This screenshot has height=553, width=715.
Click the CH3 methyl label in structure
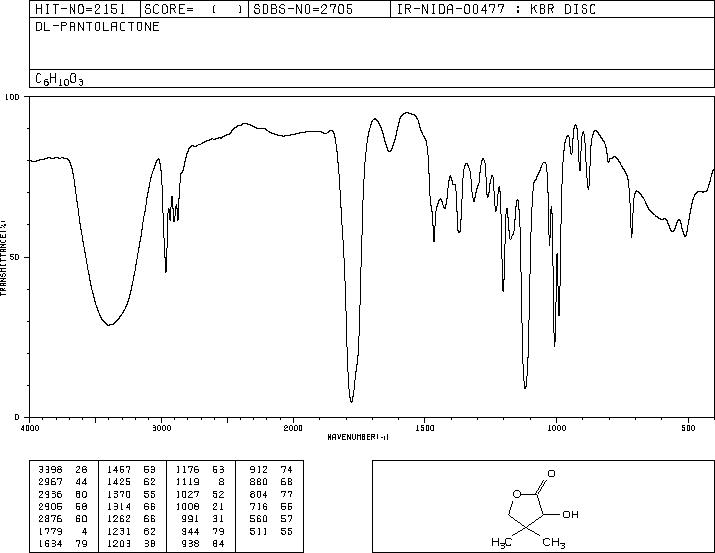pyautogui.click(x=554, y=543)
